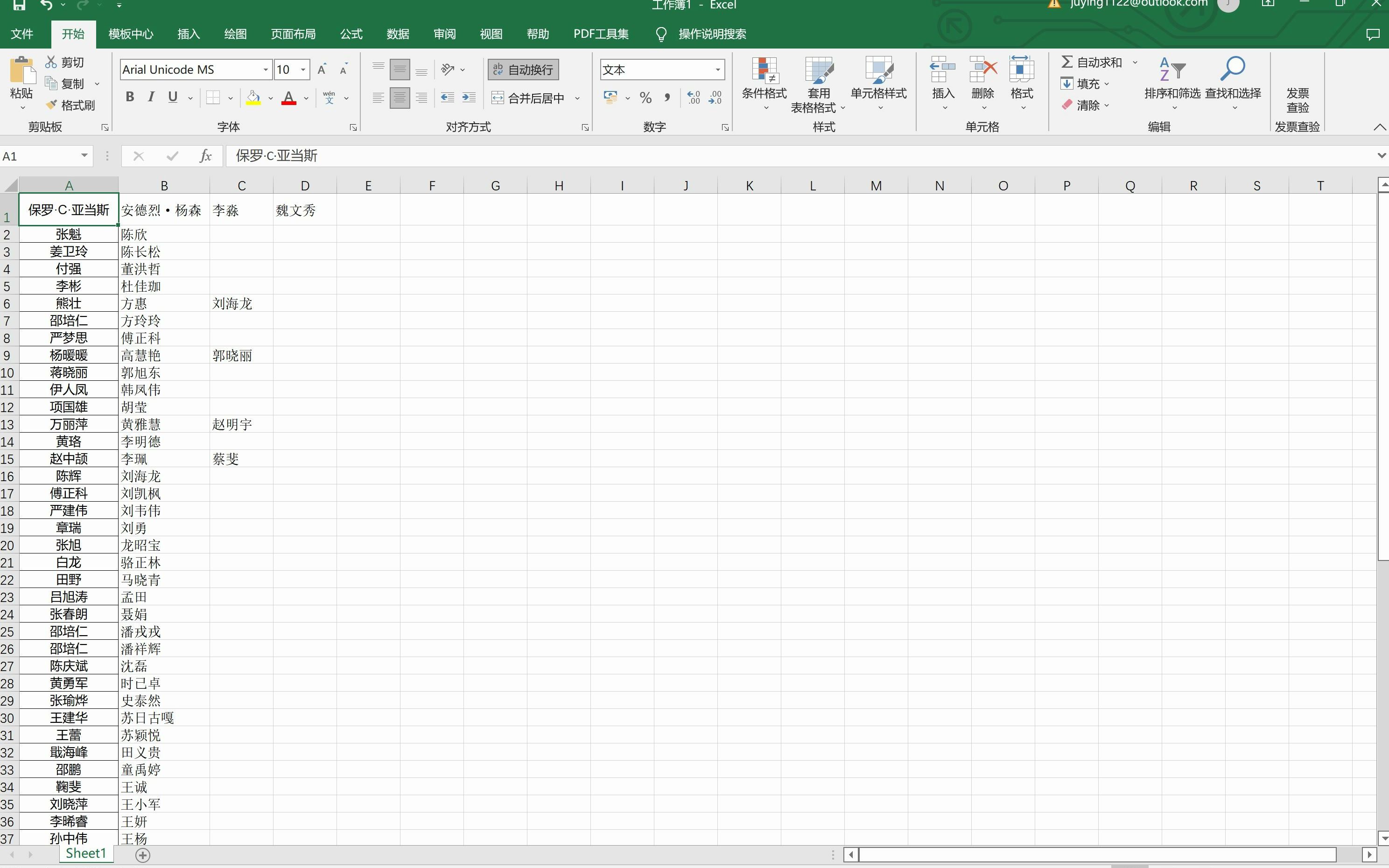The height and width of the screenshot is (868, 1389).
Task: Open Conditional Formatting (条件格式)
Action: point(765,83)
